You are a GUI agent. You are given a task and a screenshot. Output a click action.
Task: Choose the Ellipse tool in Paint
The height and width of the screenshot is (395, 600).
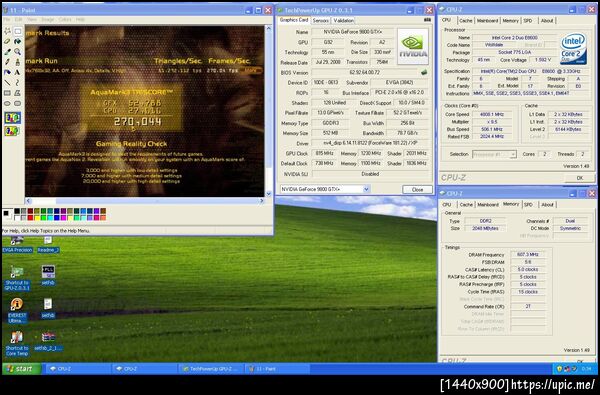[x=7, y=103]
